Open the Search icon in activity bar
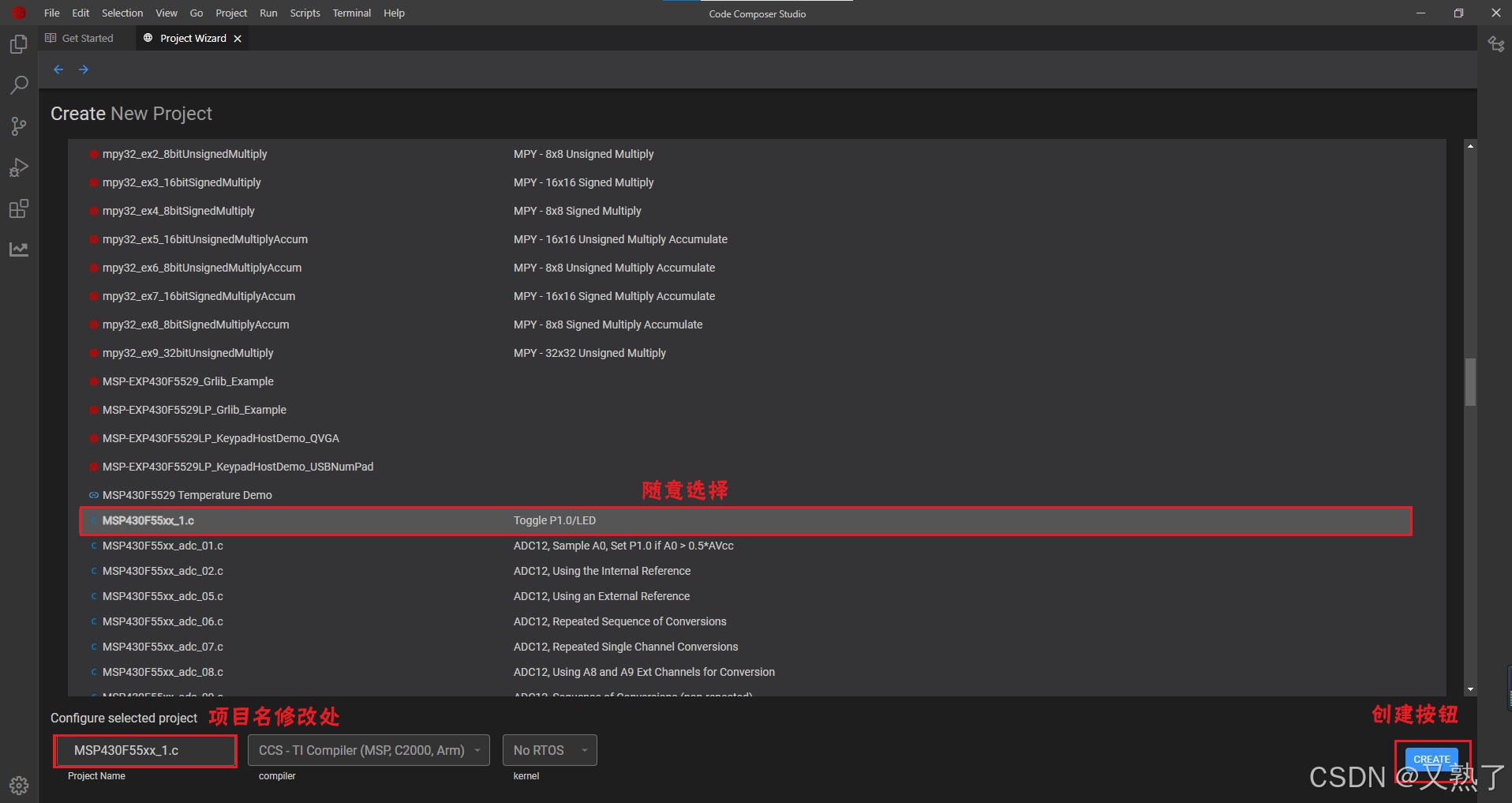Viewport: 1512px width, 803px height. 19,85
